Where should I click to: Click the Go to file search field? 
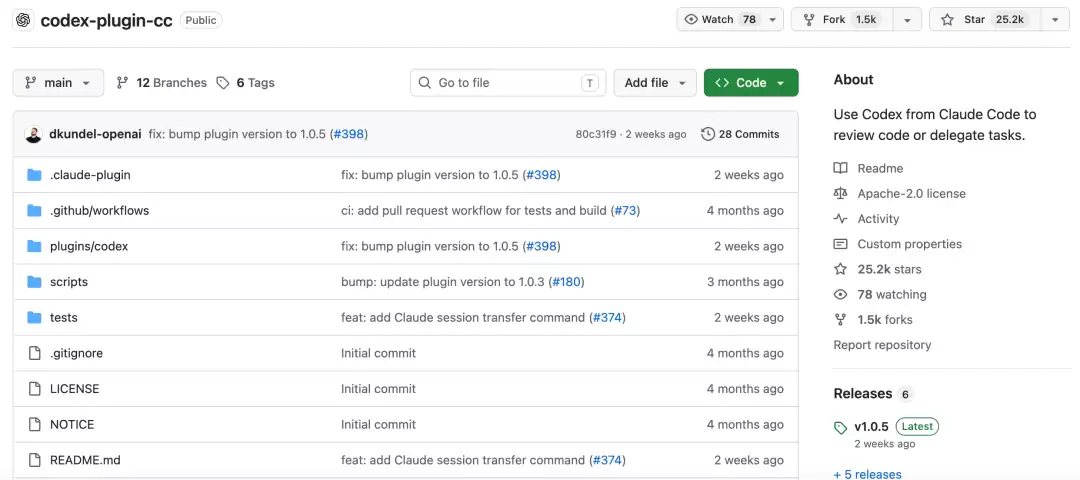[508, 83]
